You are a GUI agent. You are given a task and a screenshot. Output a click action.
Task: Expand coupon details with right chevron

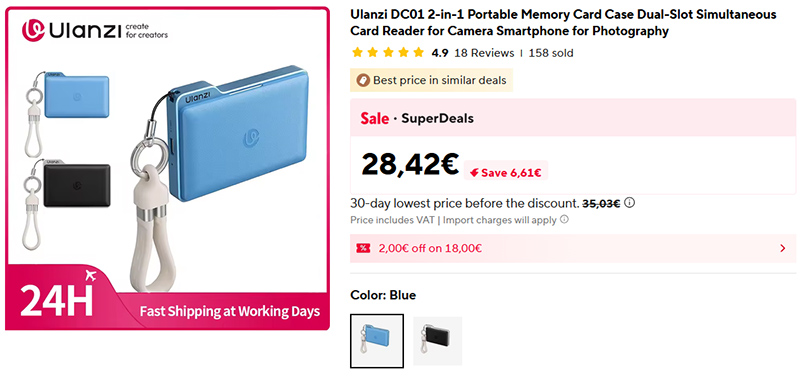pos(783,248)
